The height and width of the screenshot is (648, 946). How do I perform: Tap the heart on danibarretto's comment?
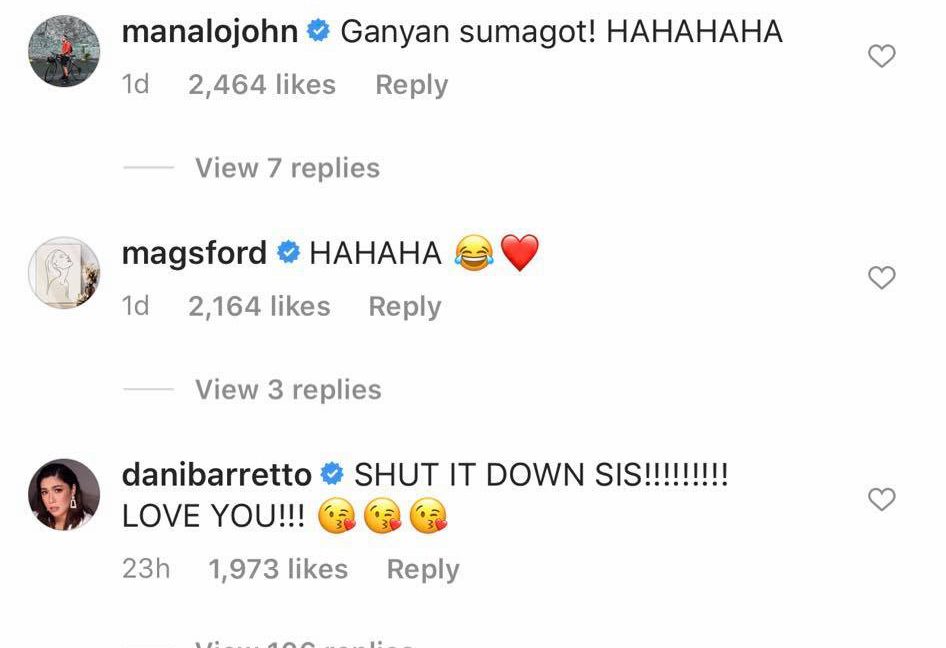(881, 499)
